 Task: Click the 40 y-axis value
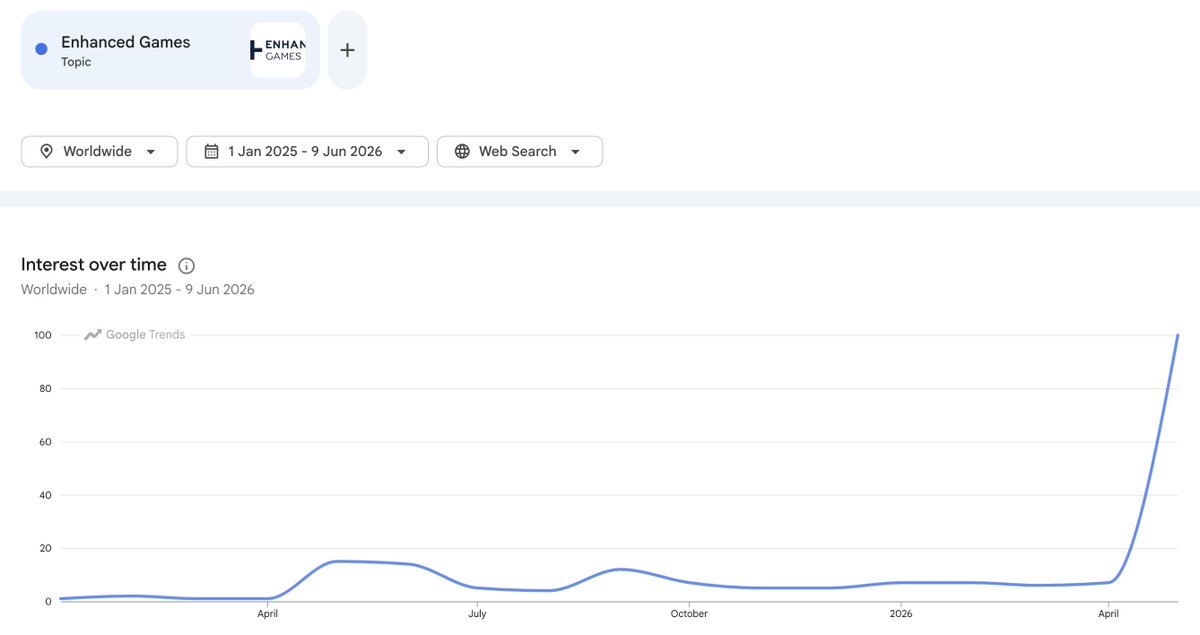click(x=45, y=495)
